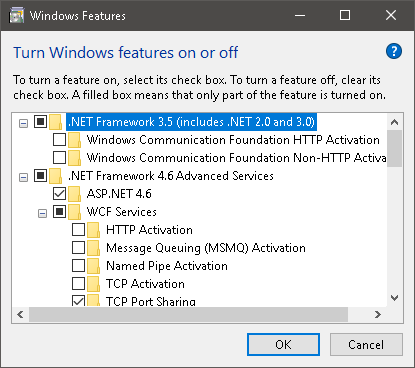
Task: Open the blue help question mark icon
Action: [x=394, y=51]
